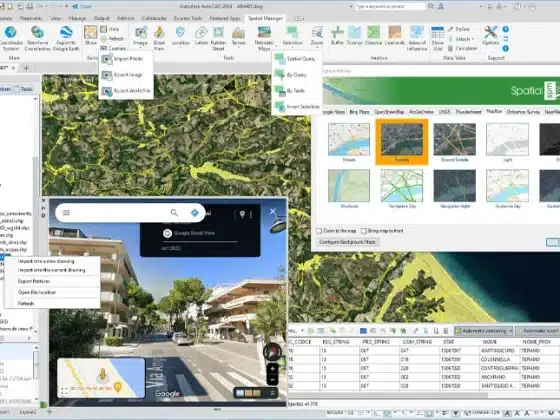560x420 pixels.
Task: Open Automatic centering dropdown
Action: [511, 331]
